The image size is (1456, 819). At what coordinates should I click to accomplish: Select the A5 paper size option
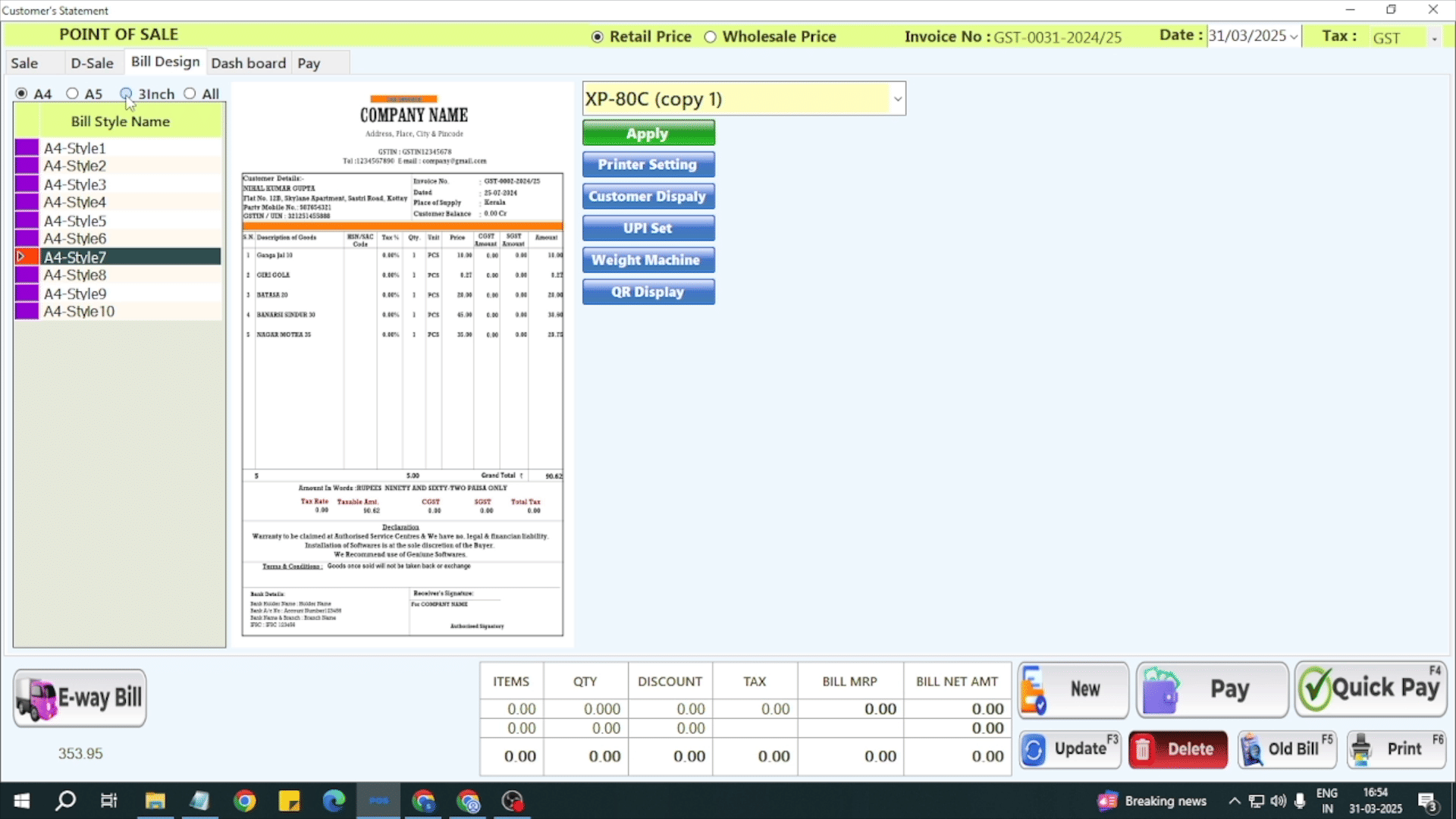coord(72,93)
